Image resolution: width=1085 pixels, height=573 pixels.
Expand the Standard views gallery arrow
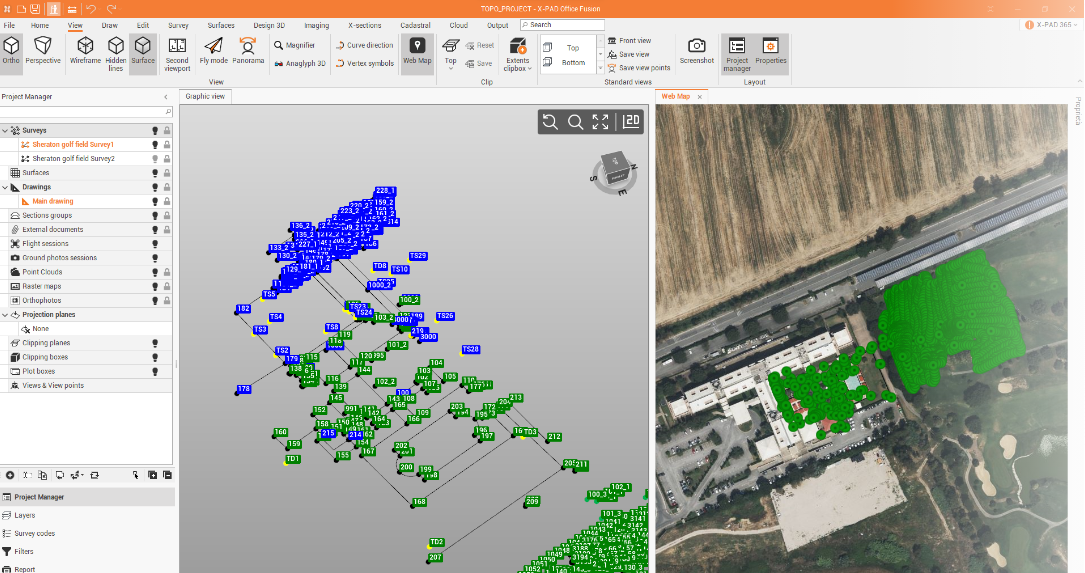point(600,68)
